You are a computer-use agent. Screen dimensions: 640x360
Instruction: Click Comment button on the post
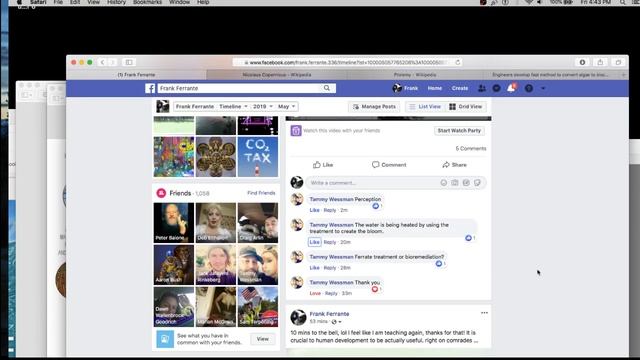pyautogui.click(x=389, y=165)
